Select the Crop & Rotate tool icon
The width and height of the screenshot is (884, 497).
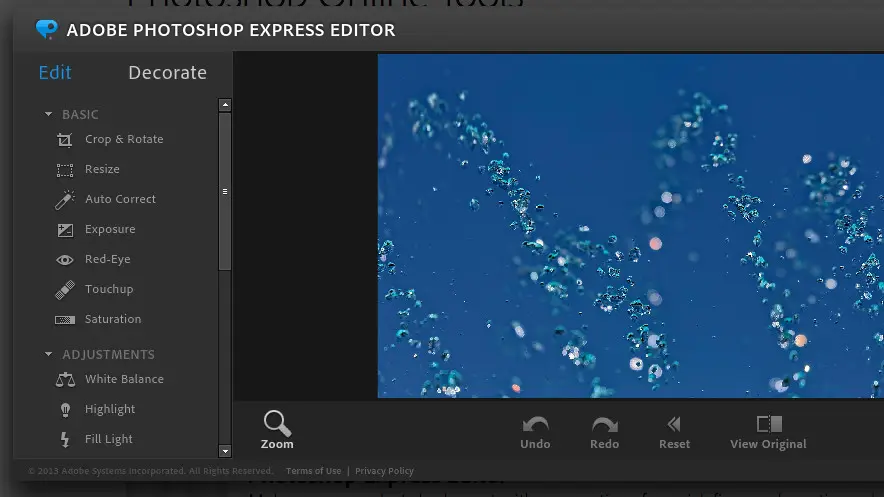[x=65, y=140]
